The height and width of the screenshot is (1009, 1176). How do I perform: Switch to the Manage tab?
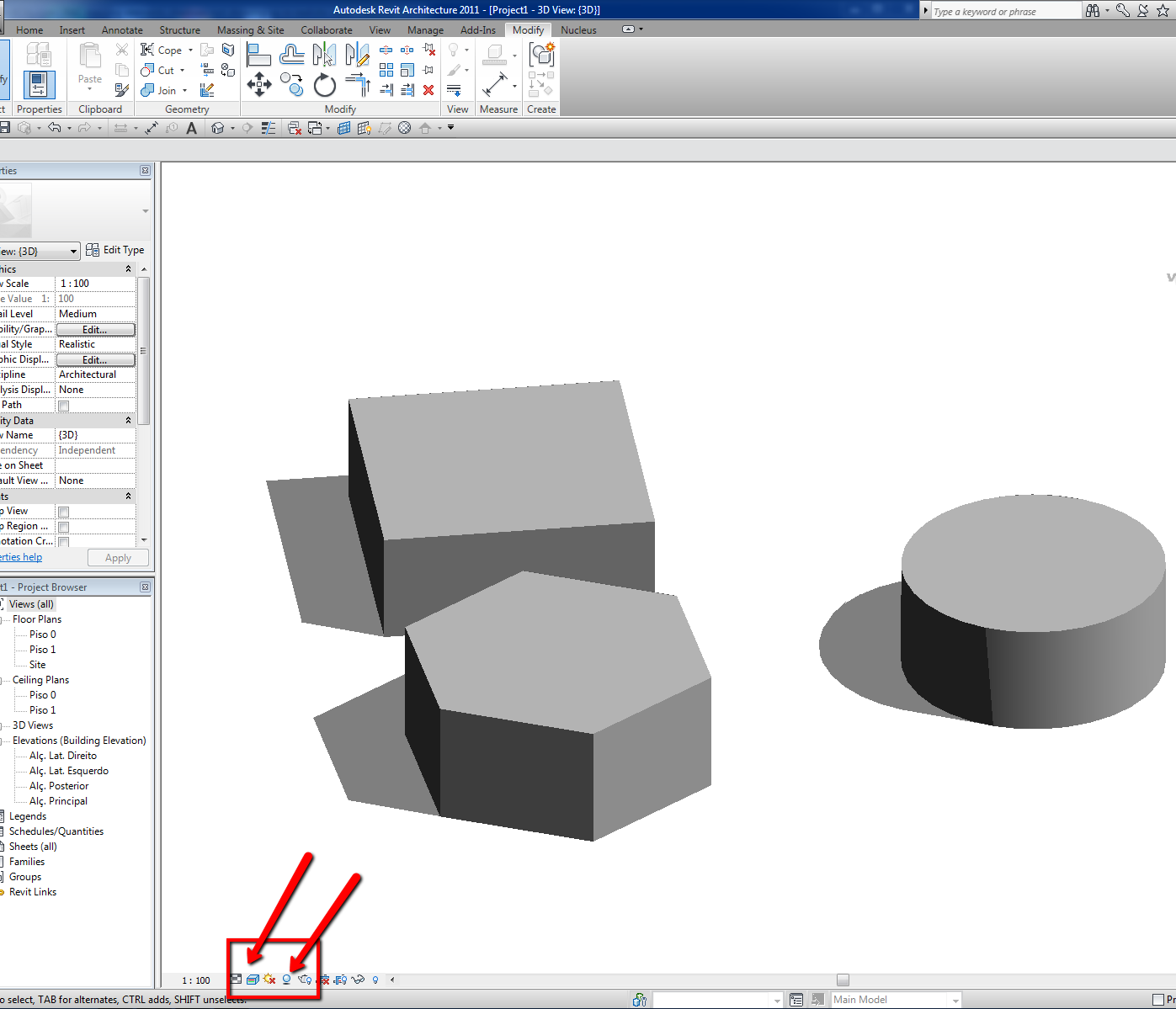[425, 30]
